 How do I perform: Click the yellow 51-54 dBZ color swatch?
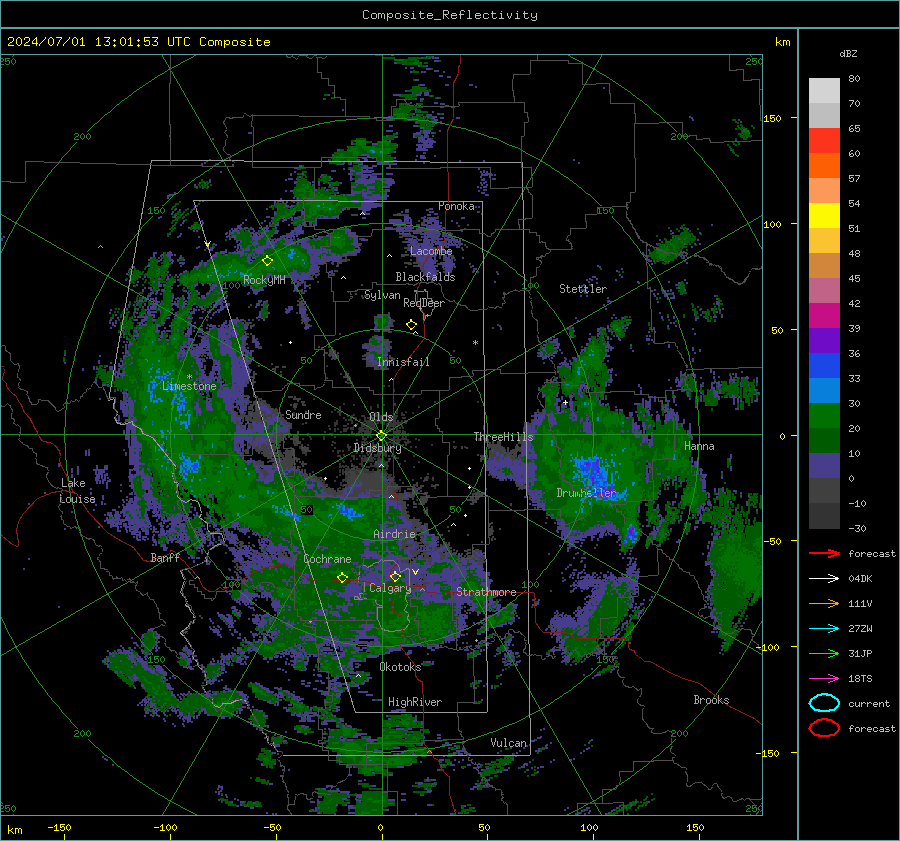[824, 216]
